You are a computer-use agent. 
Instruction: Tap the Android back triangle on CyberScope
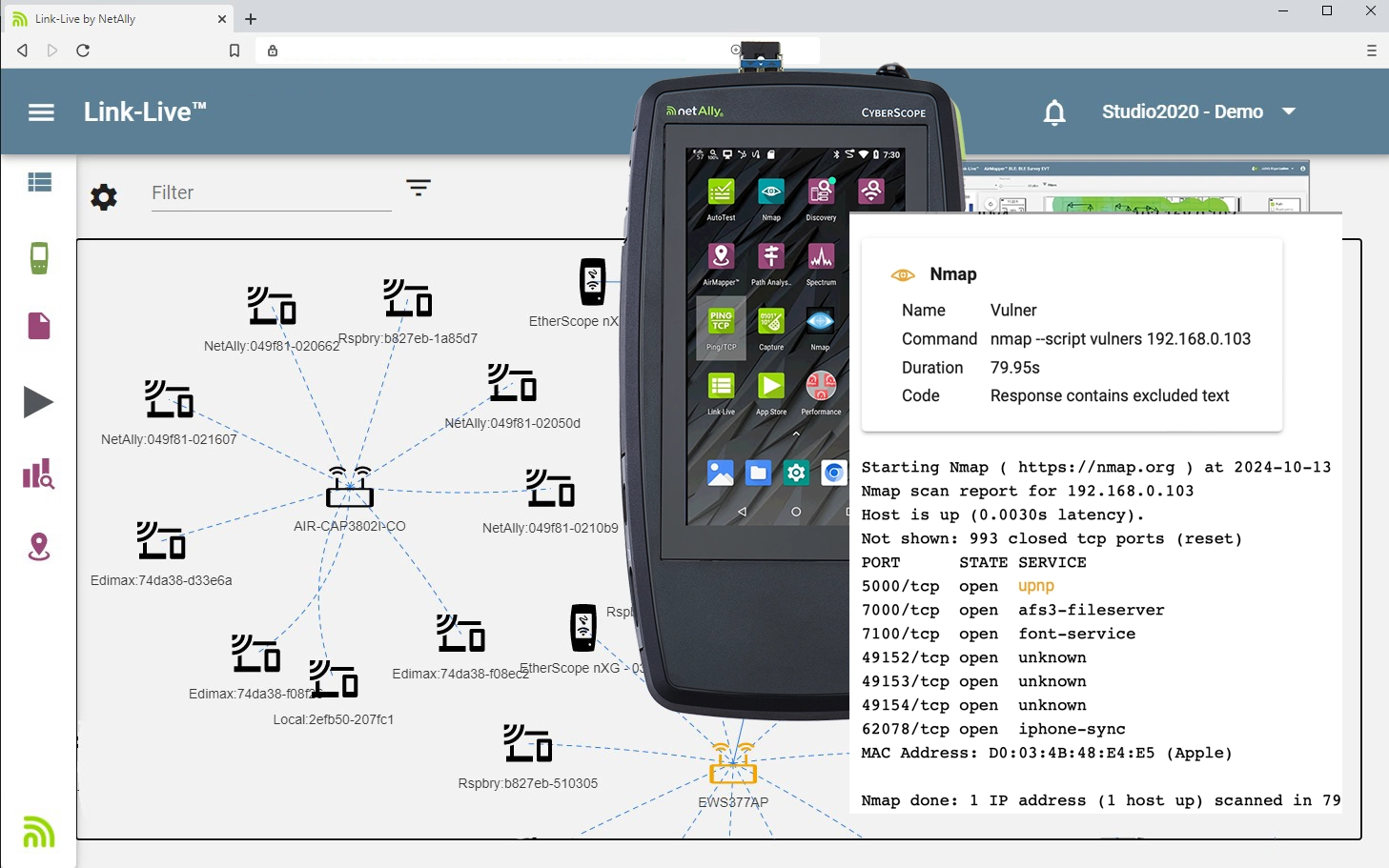(742, 512)
